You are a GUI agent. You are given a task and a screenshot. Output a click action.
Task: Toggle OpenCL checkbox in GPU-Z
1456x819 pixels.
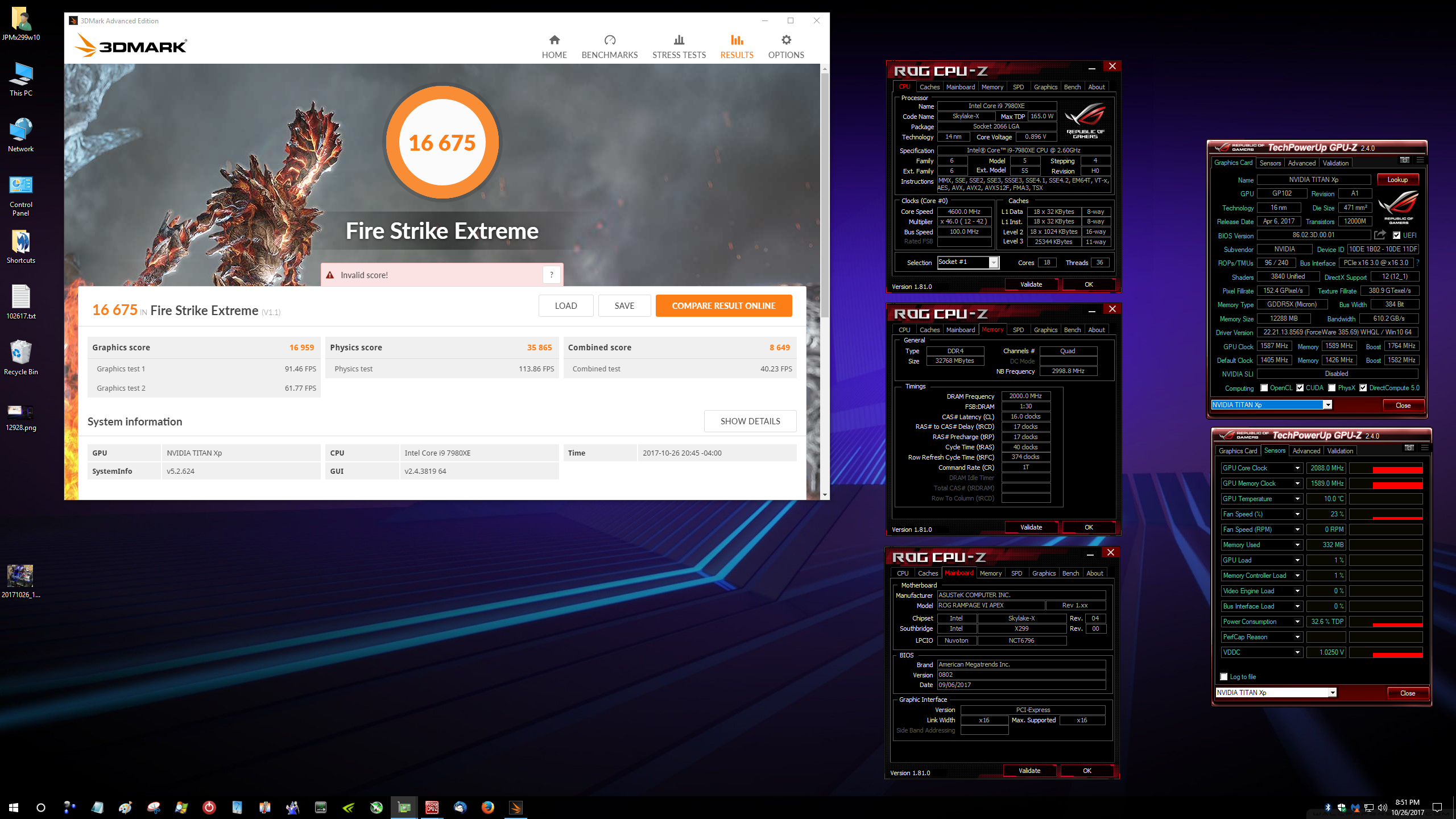pos(1264,388)
